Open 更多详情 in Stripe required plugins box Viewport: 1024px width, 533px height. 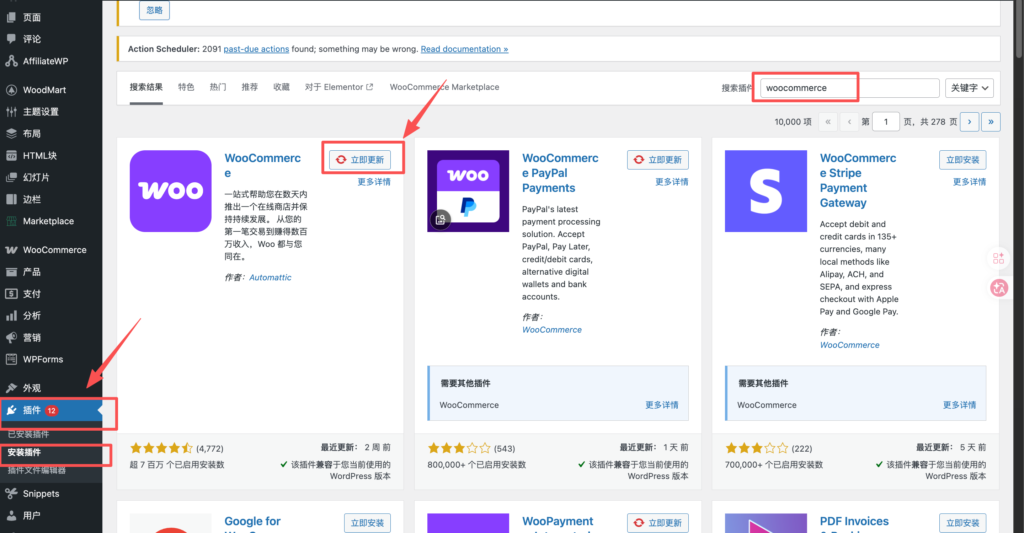[959, 405]
